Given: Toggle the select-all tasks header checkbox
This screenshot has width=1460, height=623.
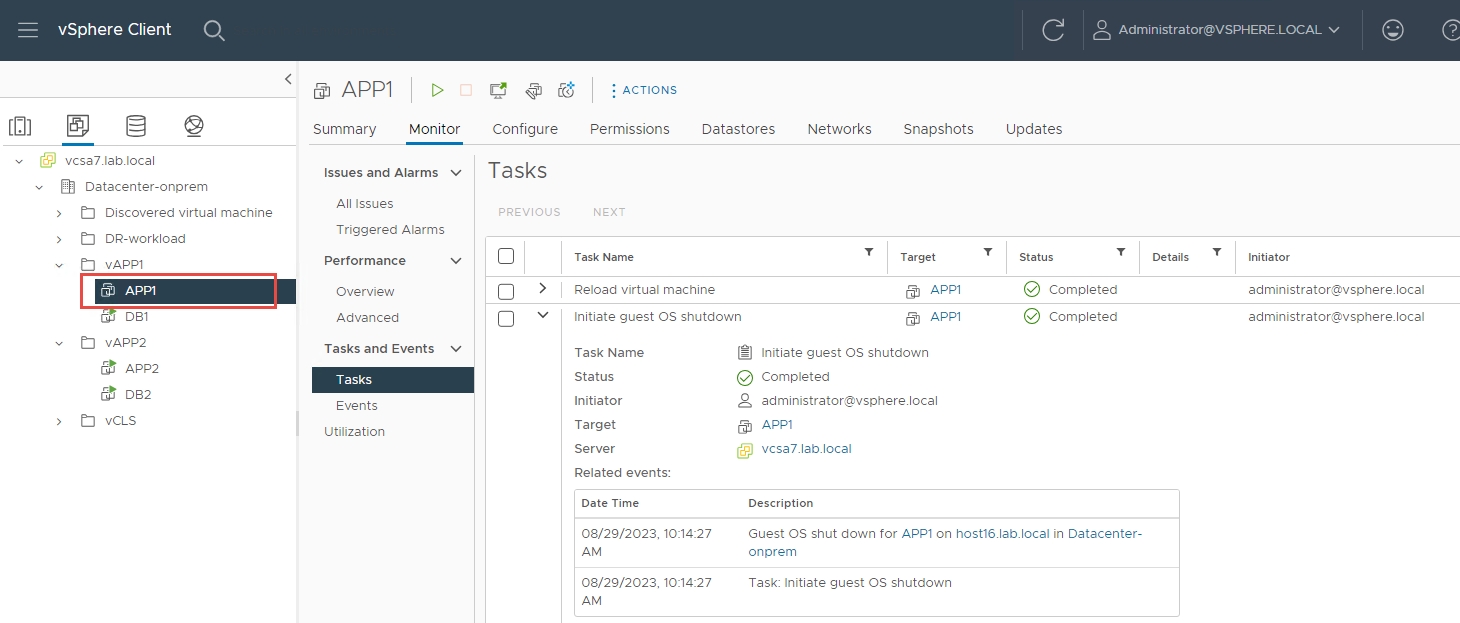Looking at the screenshot, I should 506,256.
